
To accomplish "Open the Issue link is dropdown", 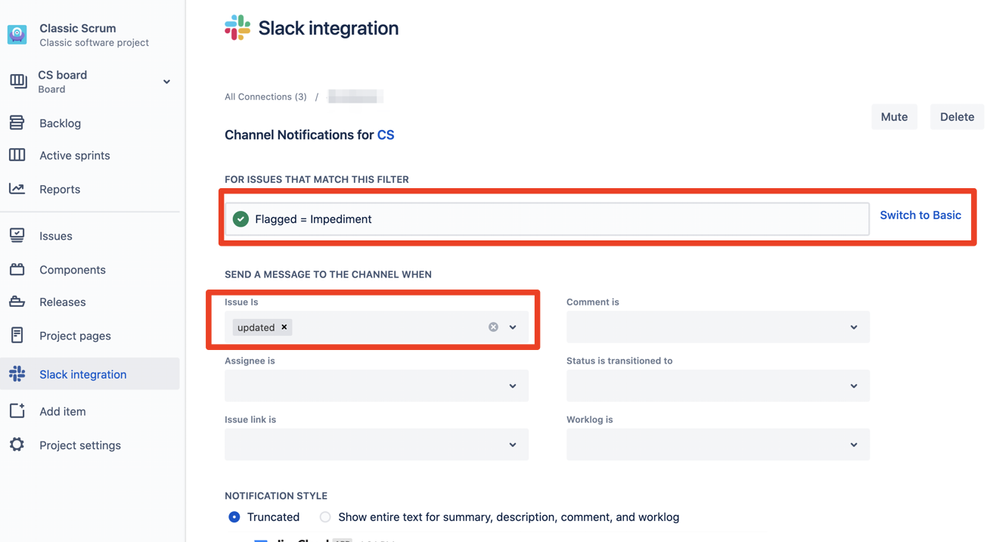I will click(x=376, y=444).
